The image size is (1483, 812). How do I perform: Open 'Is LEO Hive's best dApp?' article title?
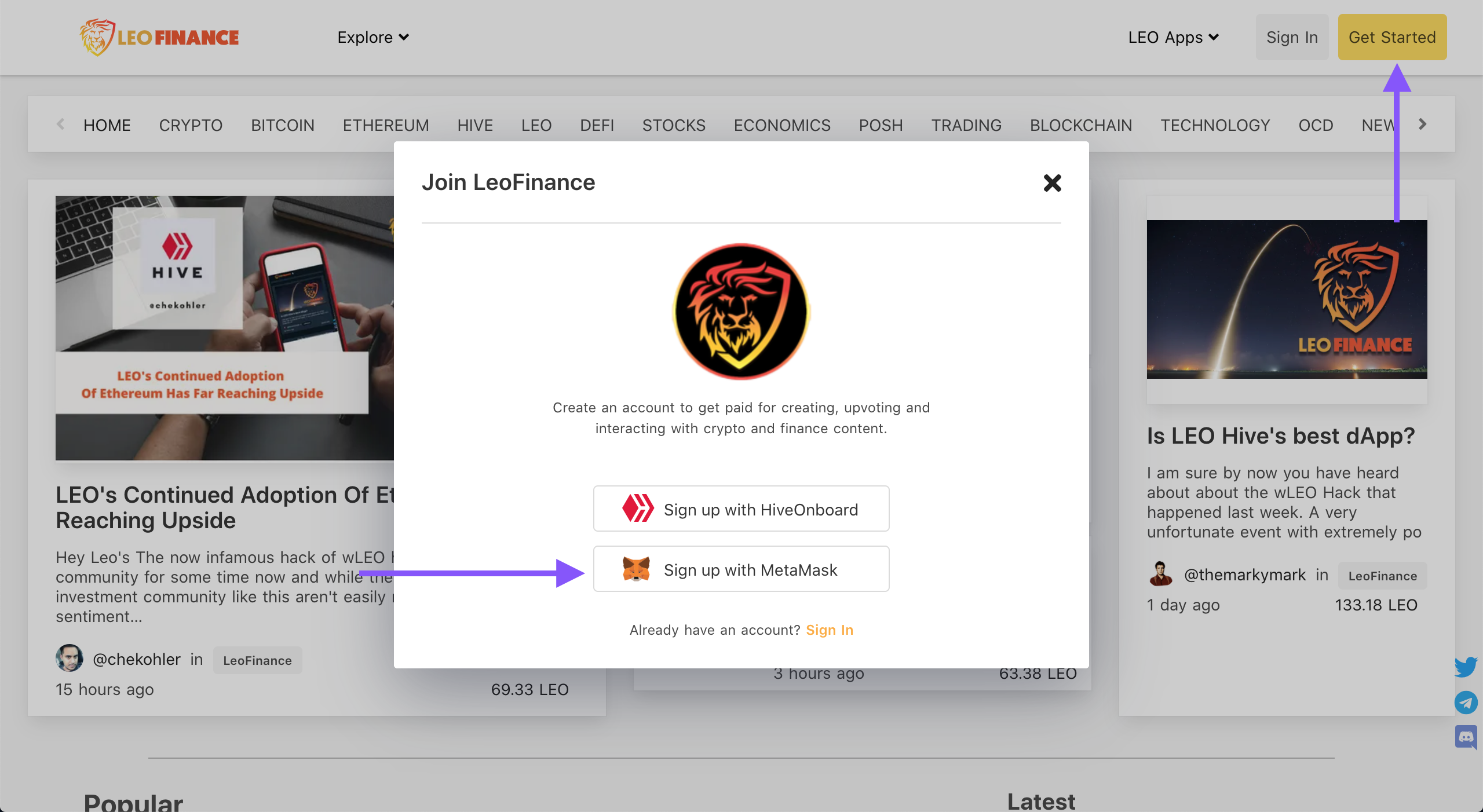click(1281, 436)
